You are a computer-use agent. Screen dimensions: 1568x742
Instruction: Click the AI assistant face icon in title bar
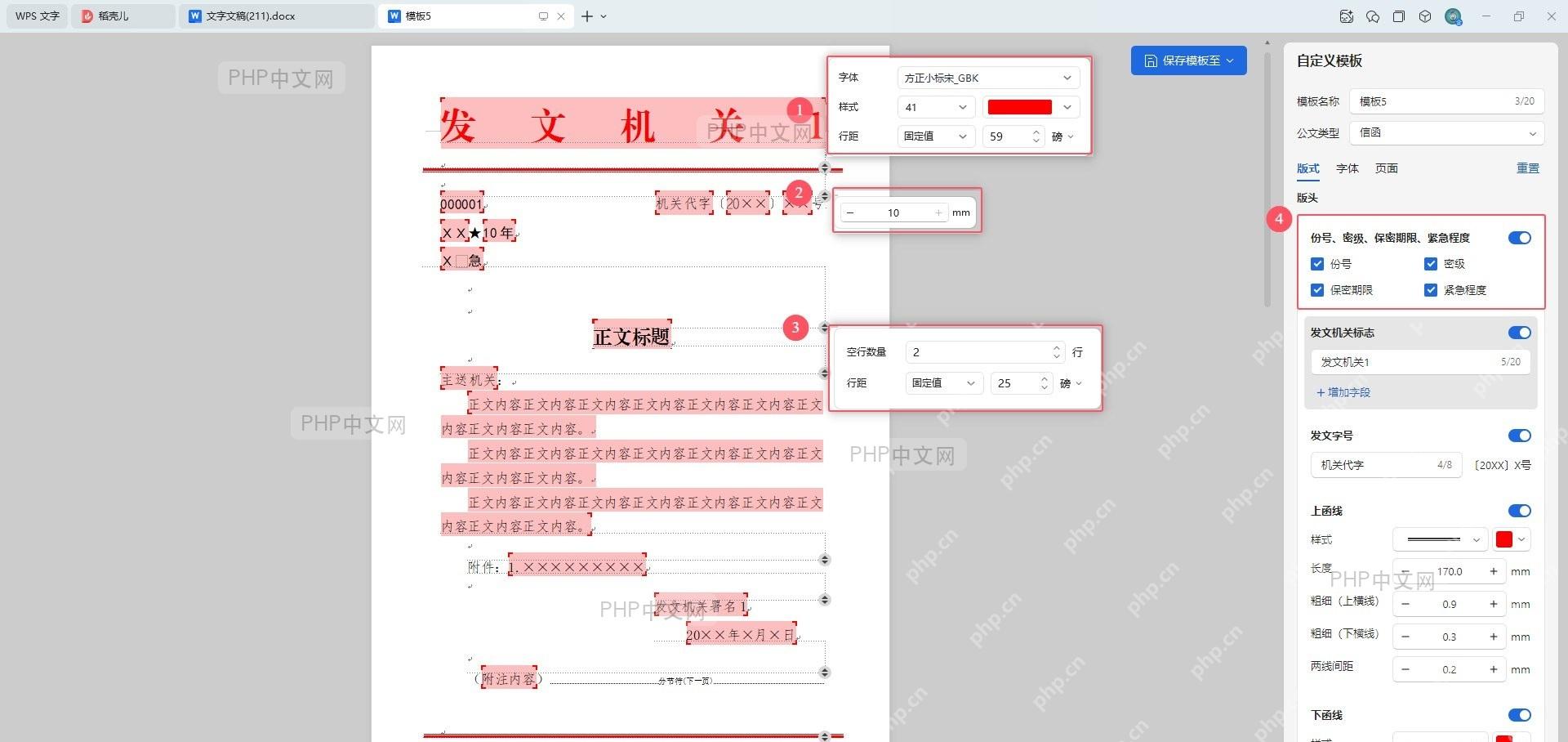point(1347,16)
